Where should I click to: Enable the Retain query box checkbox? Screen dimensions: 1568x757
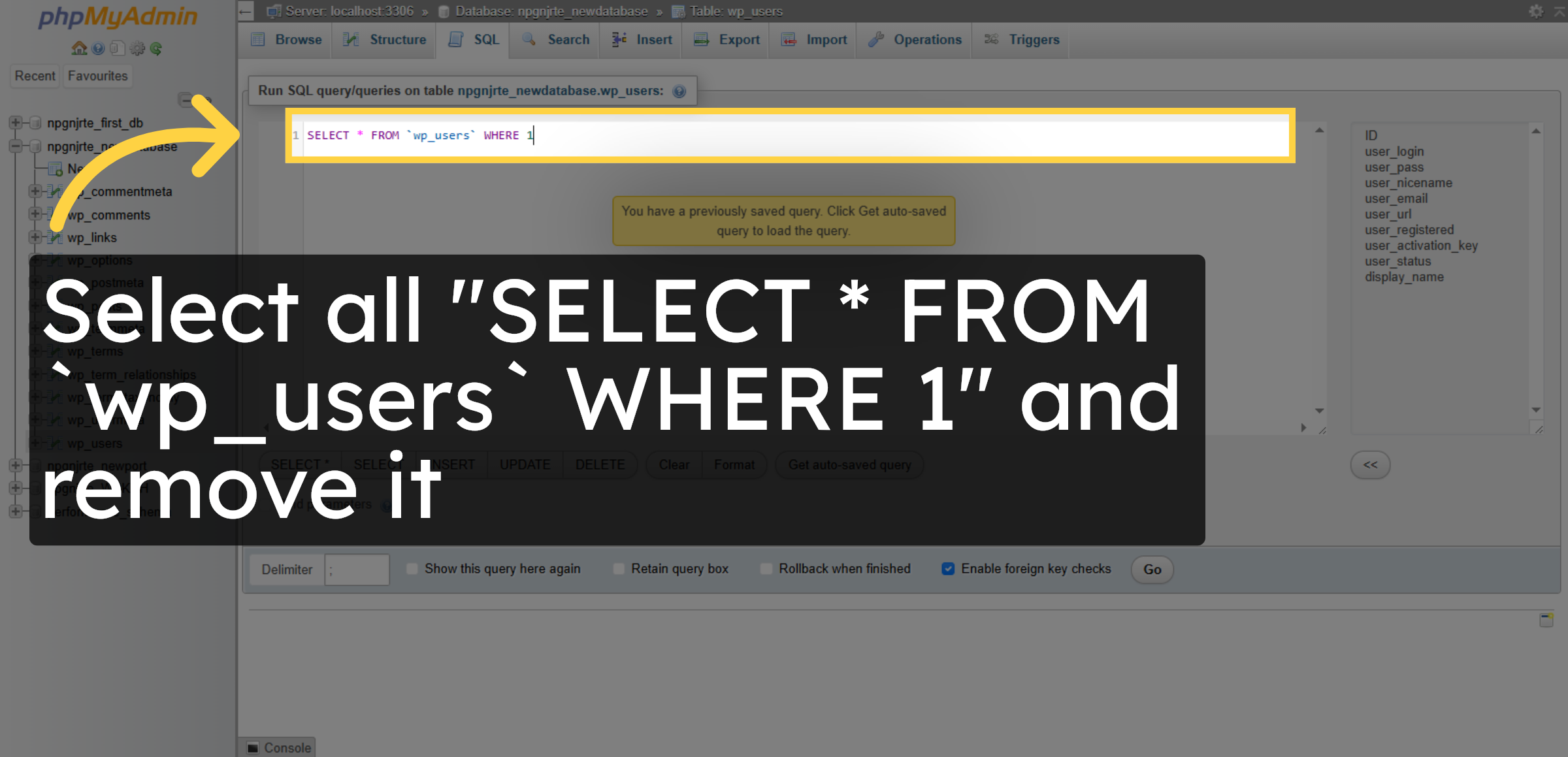click(618, 569)
